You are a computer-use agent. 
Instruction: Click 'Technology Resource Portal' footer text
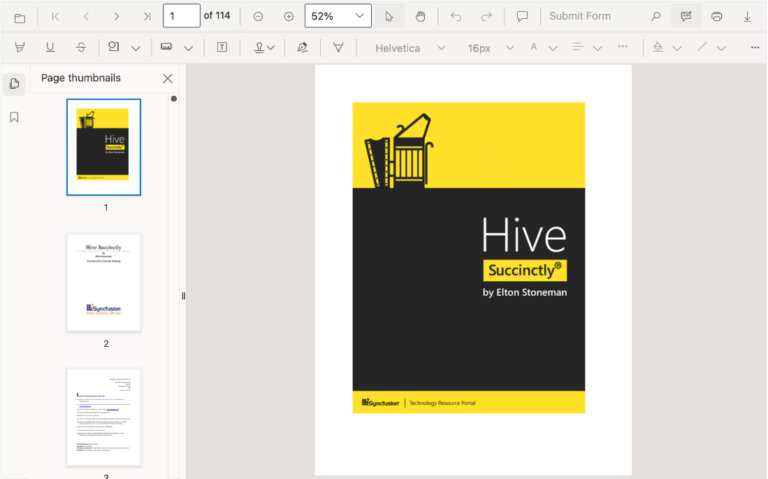click(442, 403)
